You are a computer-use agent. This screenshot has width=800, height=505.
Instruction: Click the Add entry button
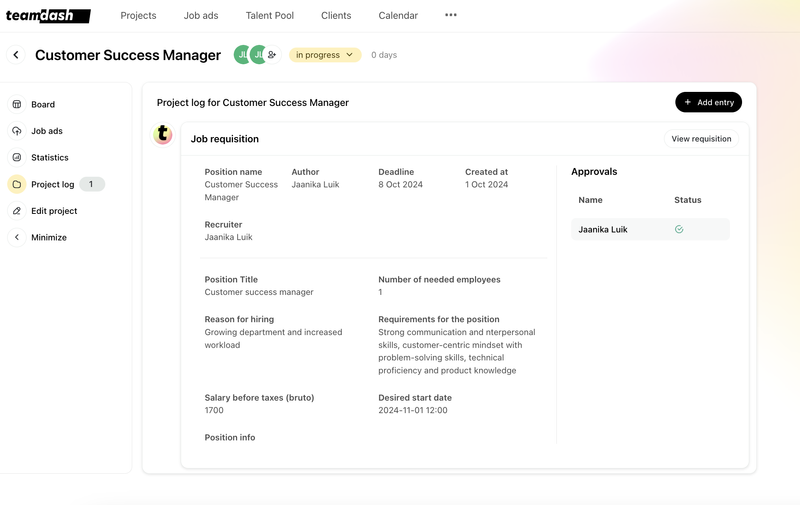pyautogui.click(x=708, y=102)
